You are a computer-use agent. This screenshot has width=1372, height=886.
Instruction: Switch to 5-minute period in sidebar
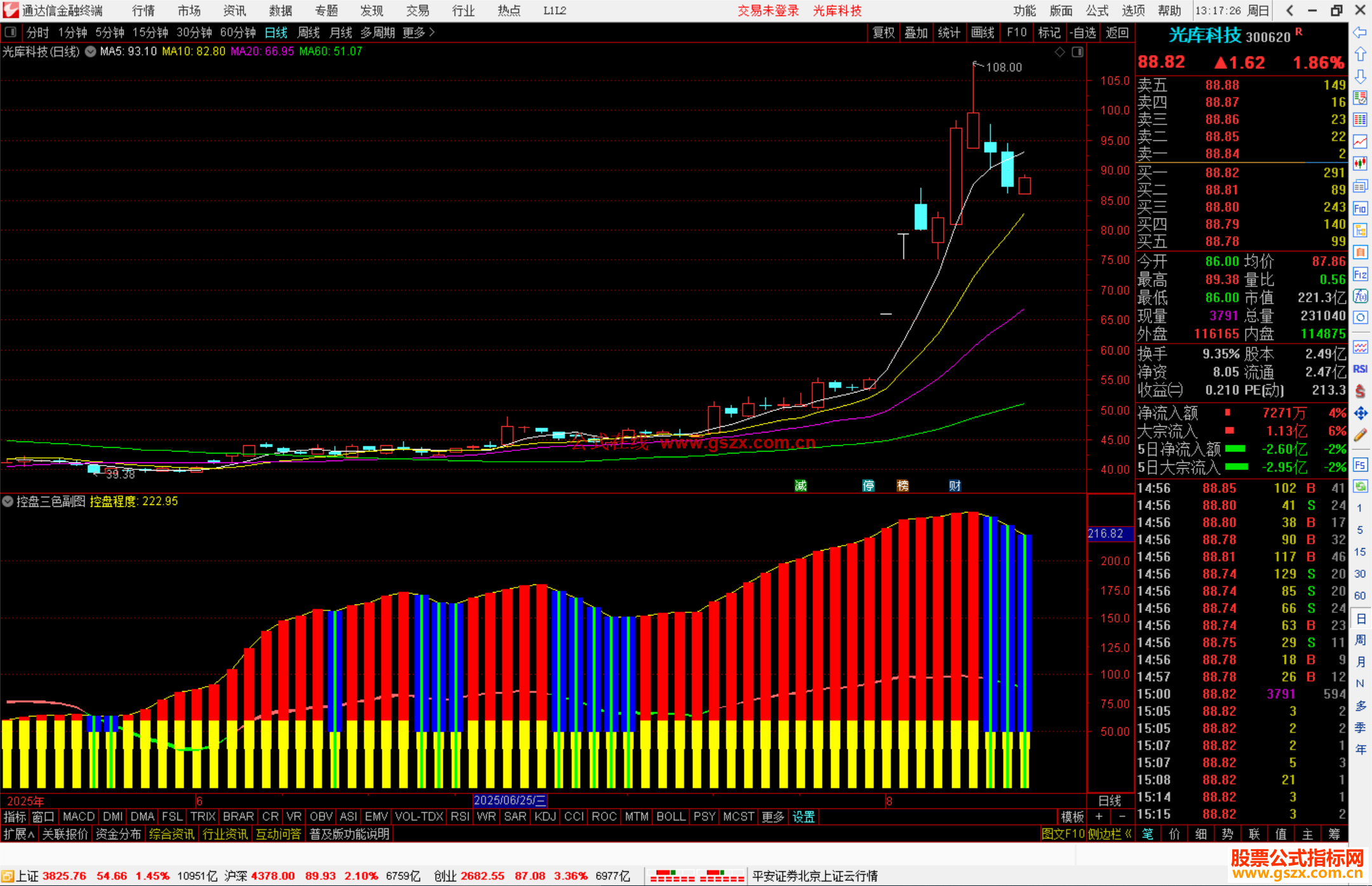point(1359,530)
